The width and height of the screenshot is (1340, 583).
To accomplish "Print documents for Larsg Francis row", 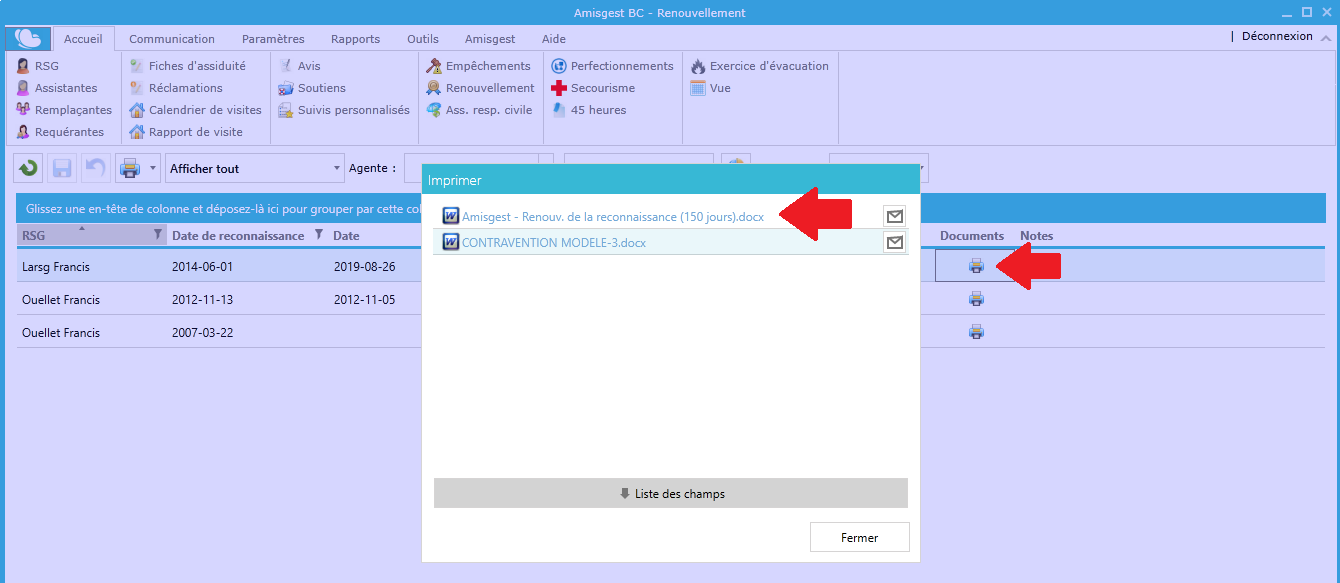I will 977,266.
